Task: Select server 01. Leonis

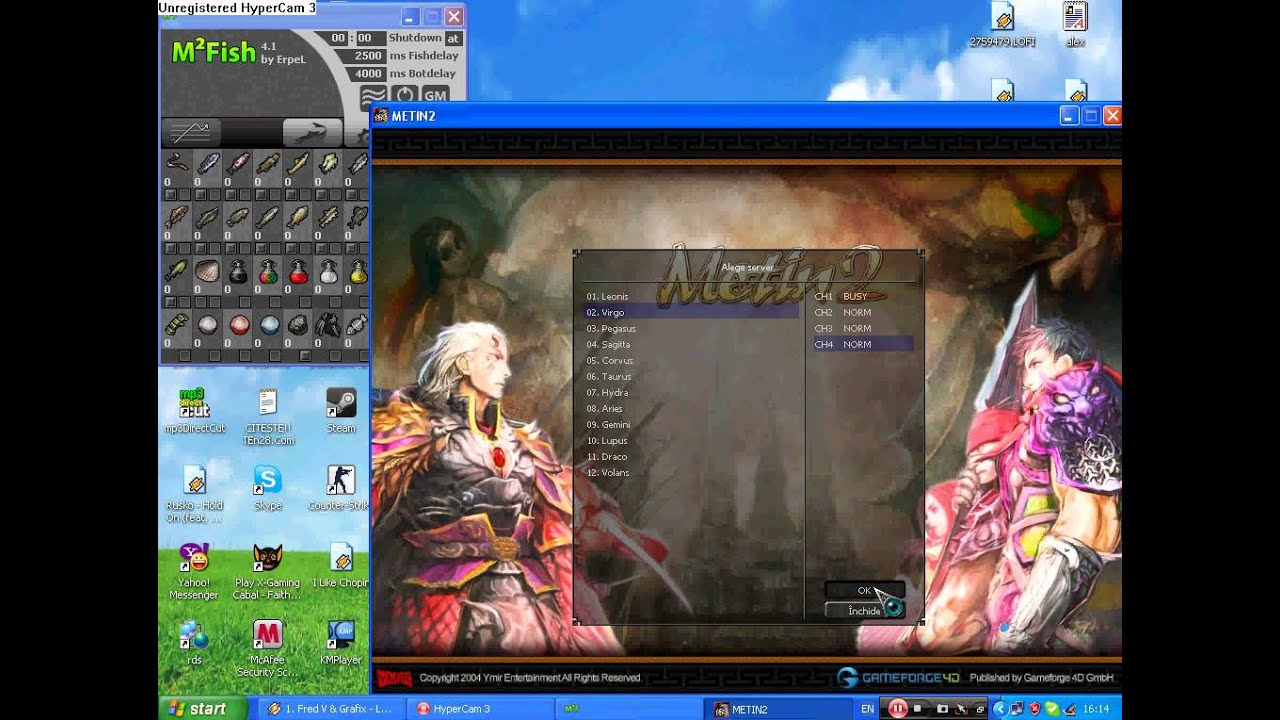Action: [x=692, y=296]
